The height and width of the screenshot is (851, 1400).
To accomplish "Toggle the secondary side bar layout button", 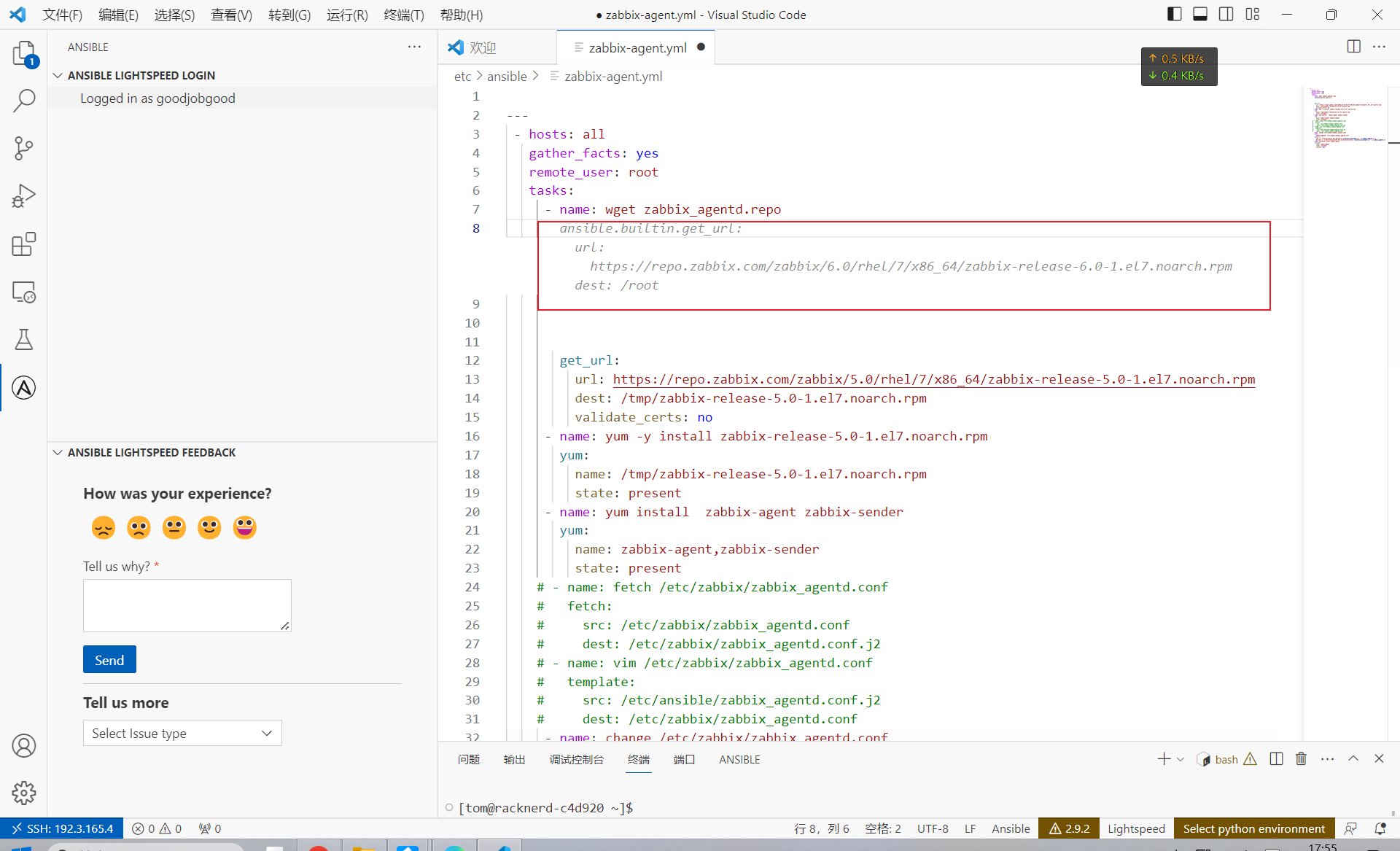I will pos(1226,15).
